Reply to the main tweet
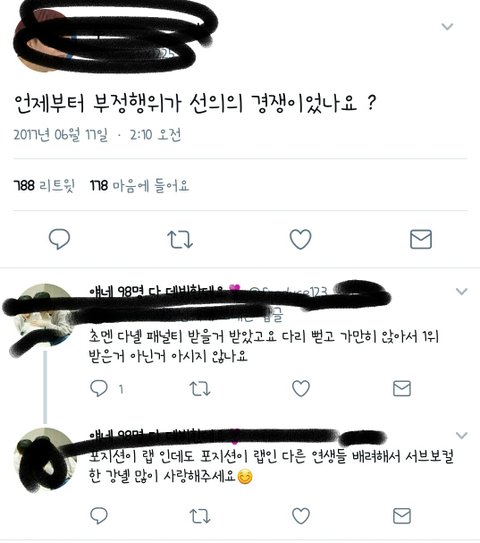480x543 pixels. click(59, 239)
